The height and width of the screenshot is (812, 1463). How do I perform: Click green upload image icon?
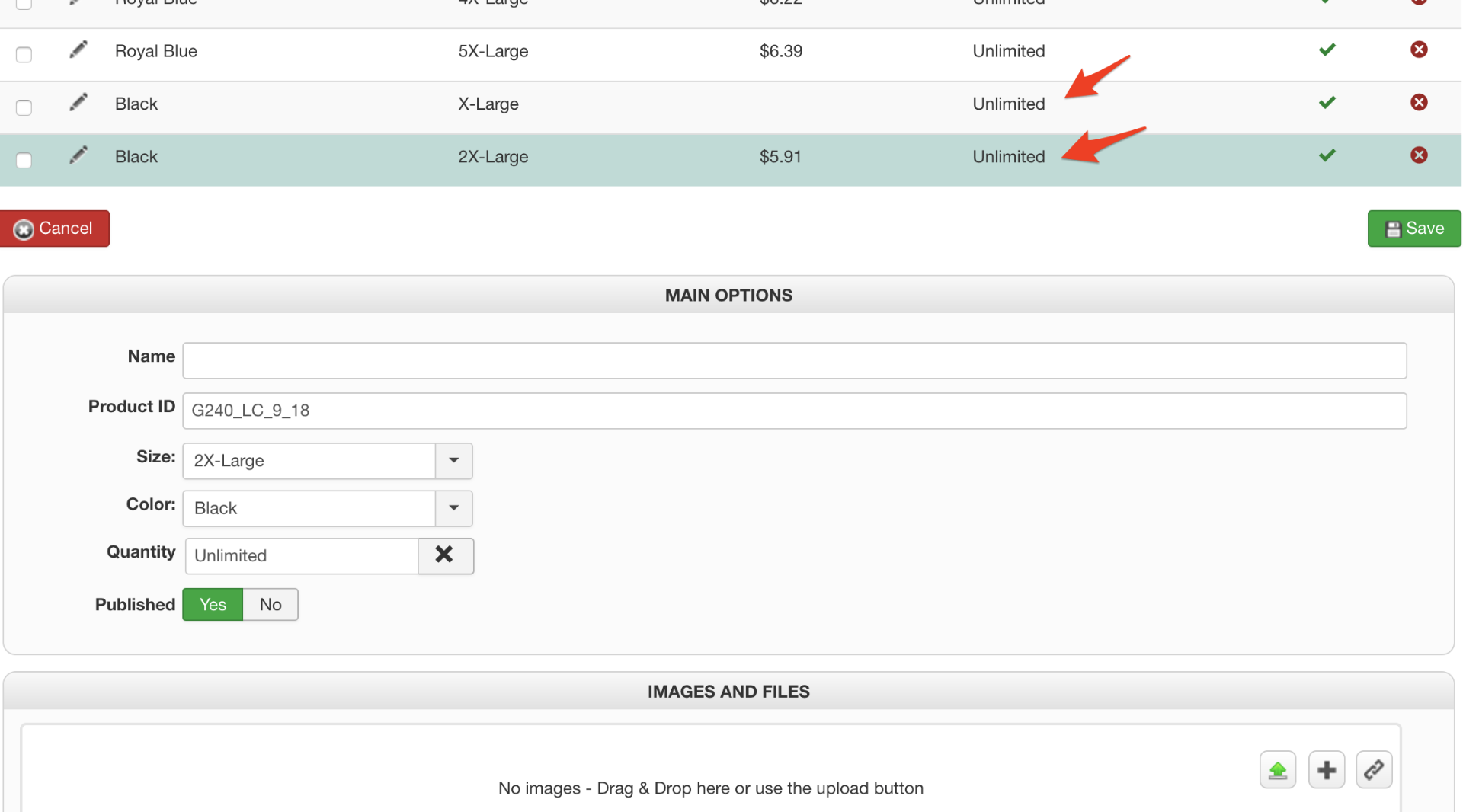[x=1277, y=770]
